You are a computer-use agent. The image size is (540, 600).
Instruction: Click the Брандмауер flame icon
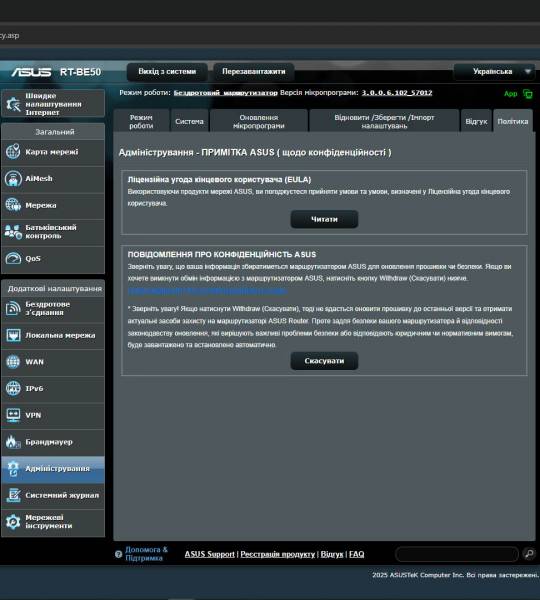(13, 442)
